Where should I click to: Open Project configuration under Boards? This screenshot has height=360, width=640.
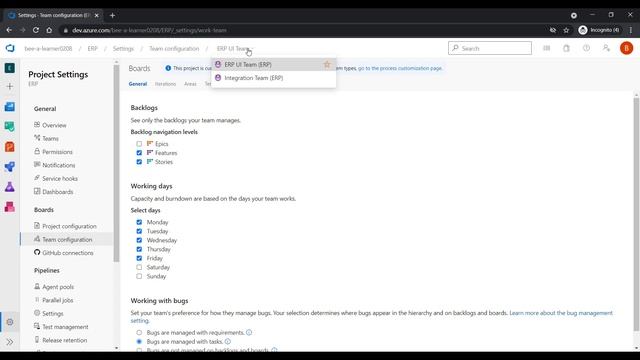(69, 226)
